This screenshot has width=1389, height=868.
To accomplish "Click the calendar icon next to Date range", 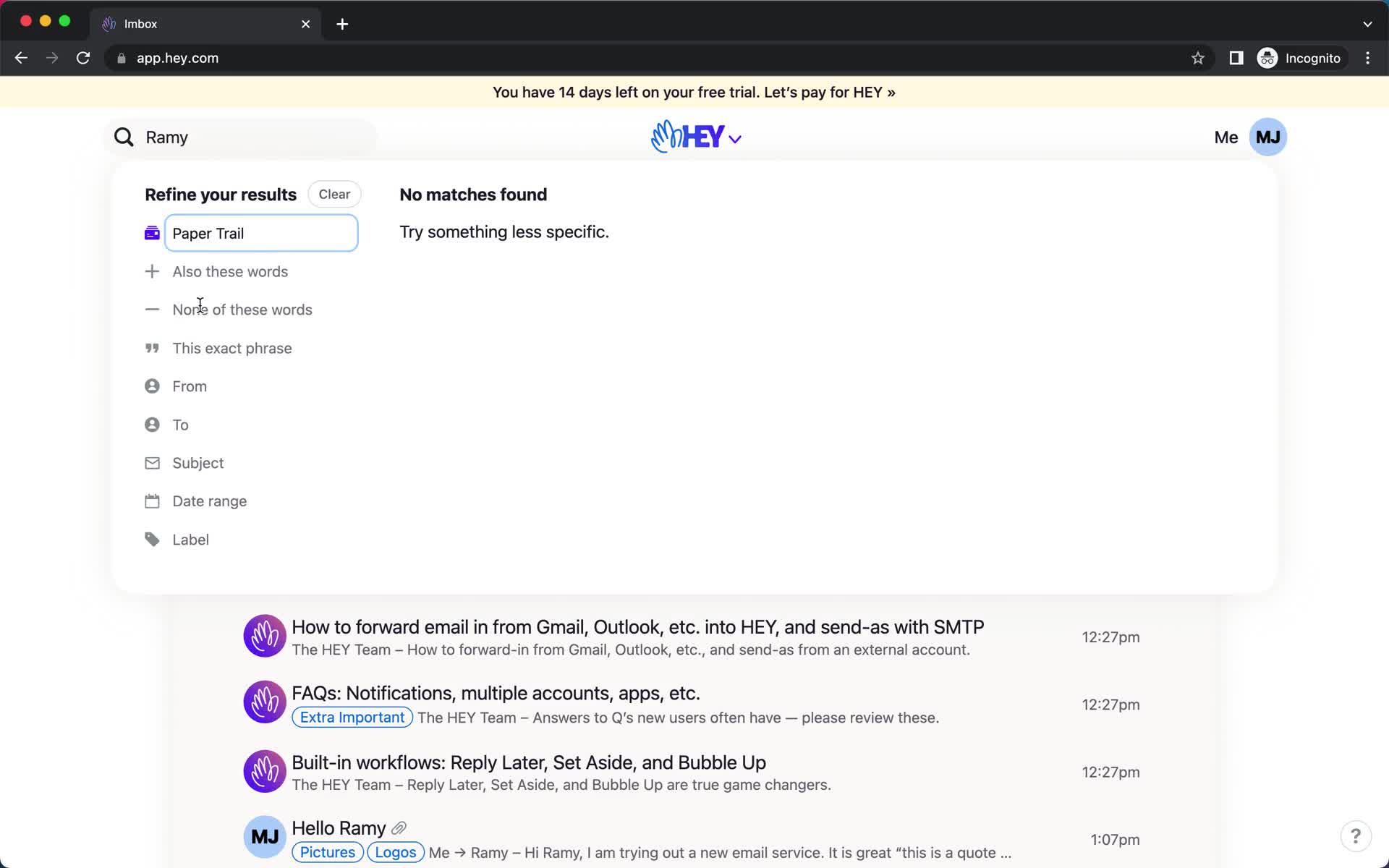I will point(152,501).
